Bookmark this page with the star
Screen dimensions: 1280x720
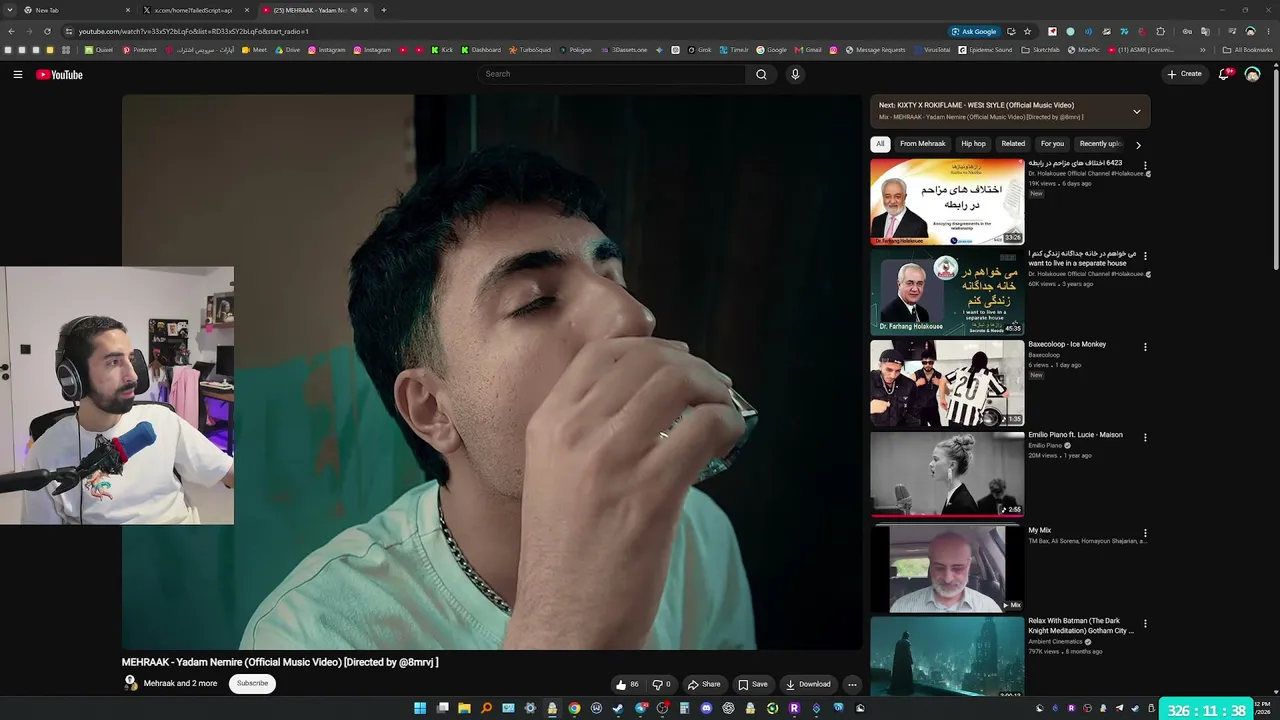pos(1027,31)
